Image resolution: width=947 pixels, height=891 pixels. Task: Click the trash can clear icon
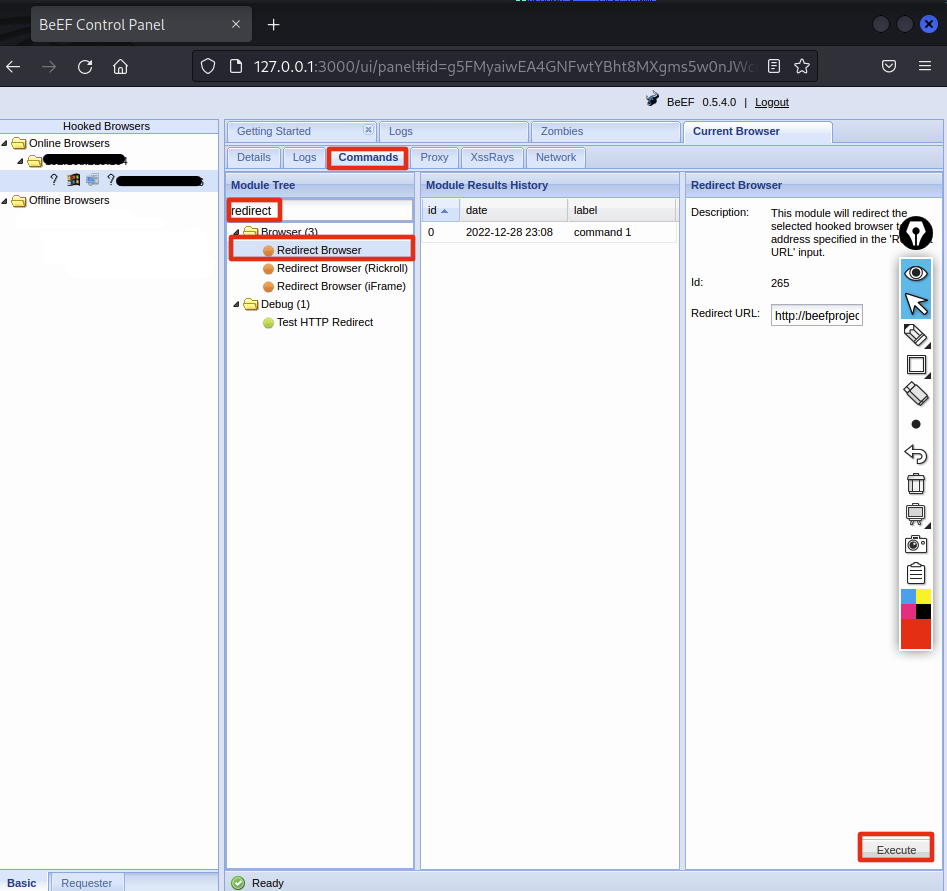pos(916,484)
